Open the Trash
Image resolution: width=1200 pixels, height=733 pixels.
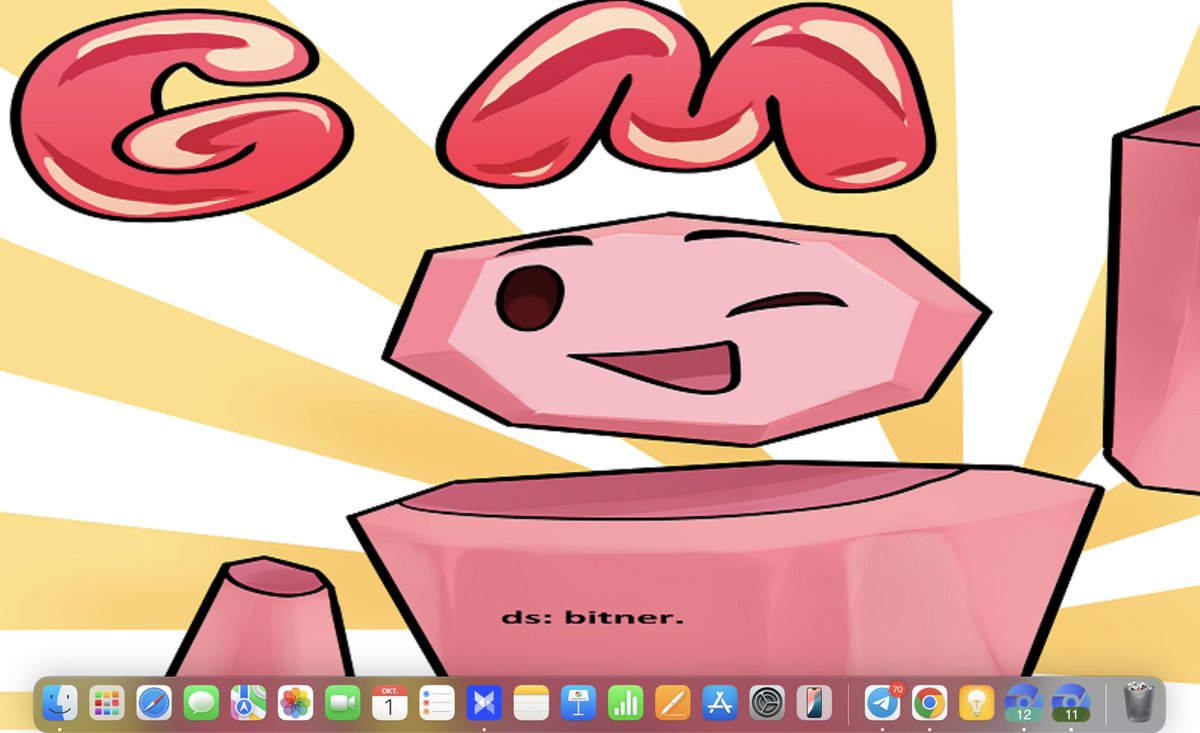click(x=1139, y=702)
